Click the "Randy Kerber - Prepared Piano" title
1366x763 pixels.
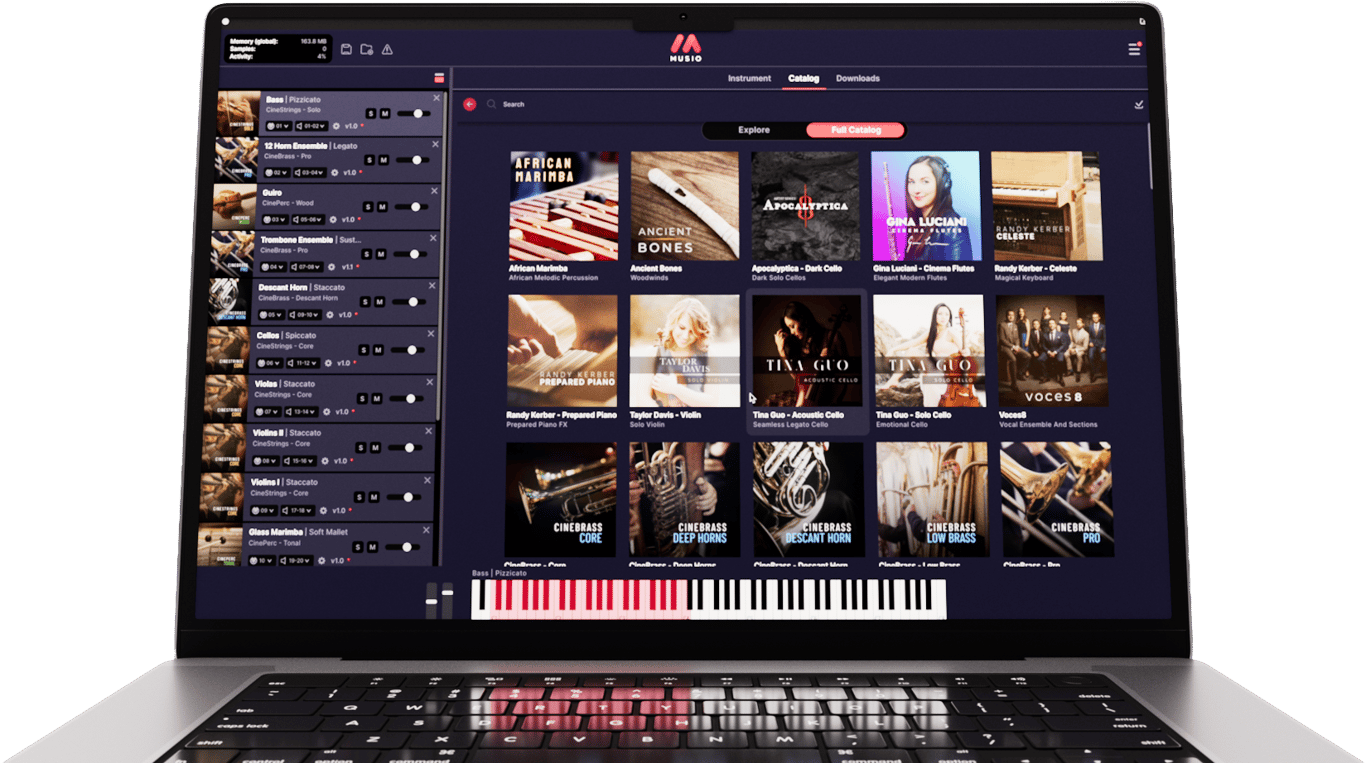point(561,415)
